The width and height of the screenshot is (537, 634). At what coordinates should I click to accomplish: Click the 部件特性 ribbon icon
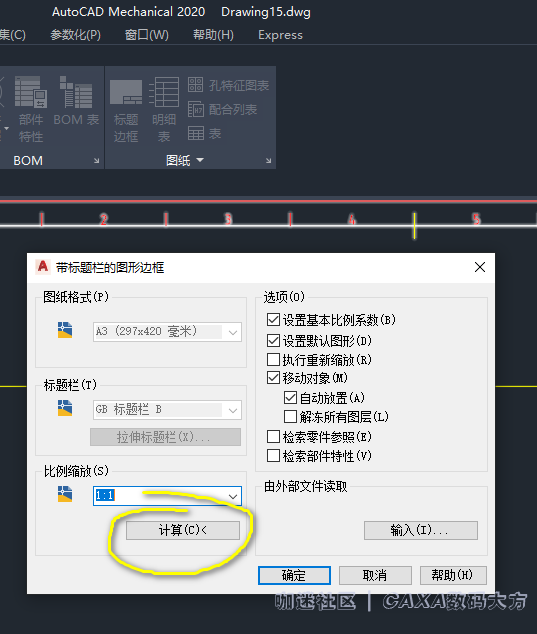click(31, 108)
